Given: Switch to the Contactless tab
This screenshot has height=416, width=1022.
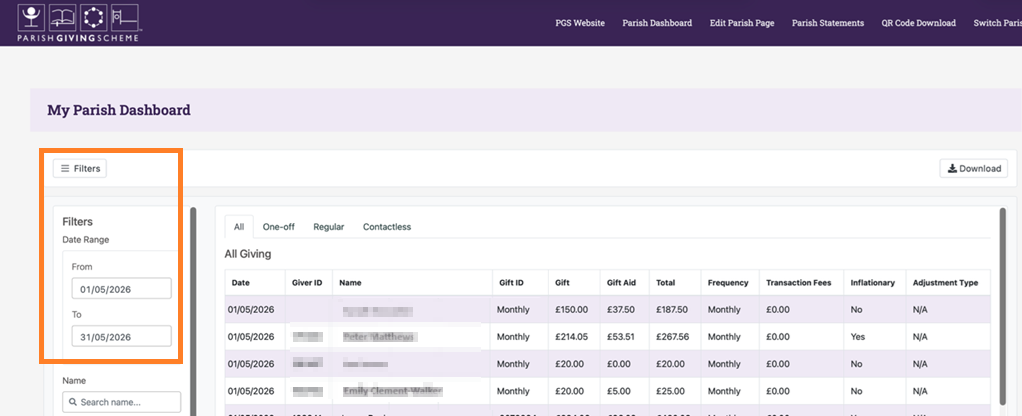Looking at the screenshot, I should pyautogui.click(x=387, y=227).
